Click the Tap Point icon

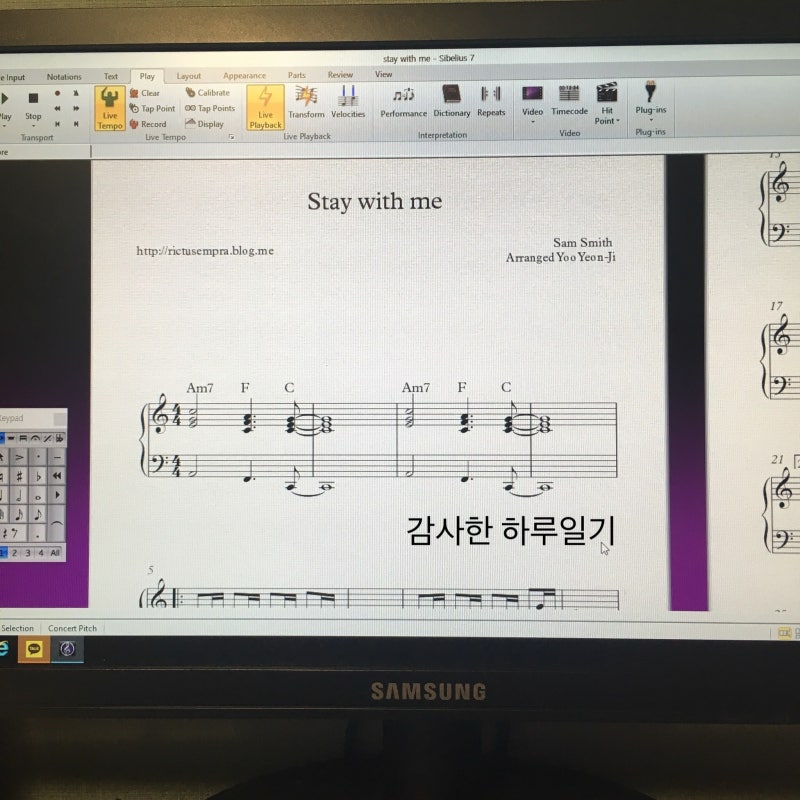(134, 108)
